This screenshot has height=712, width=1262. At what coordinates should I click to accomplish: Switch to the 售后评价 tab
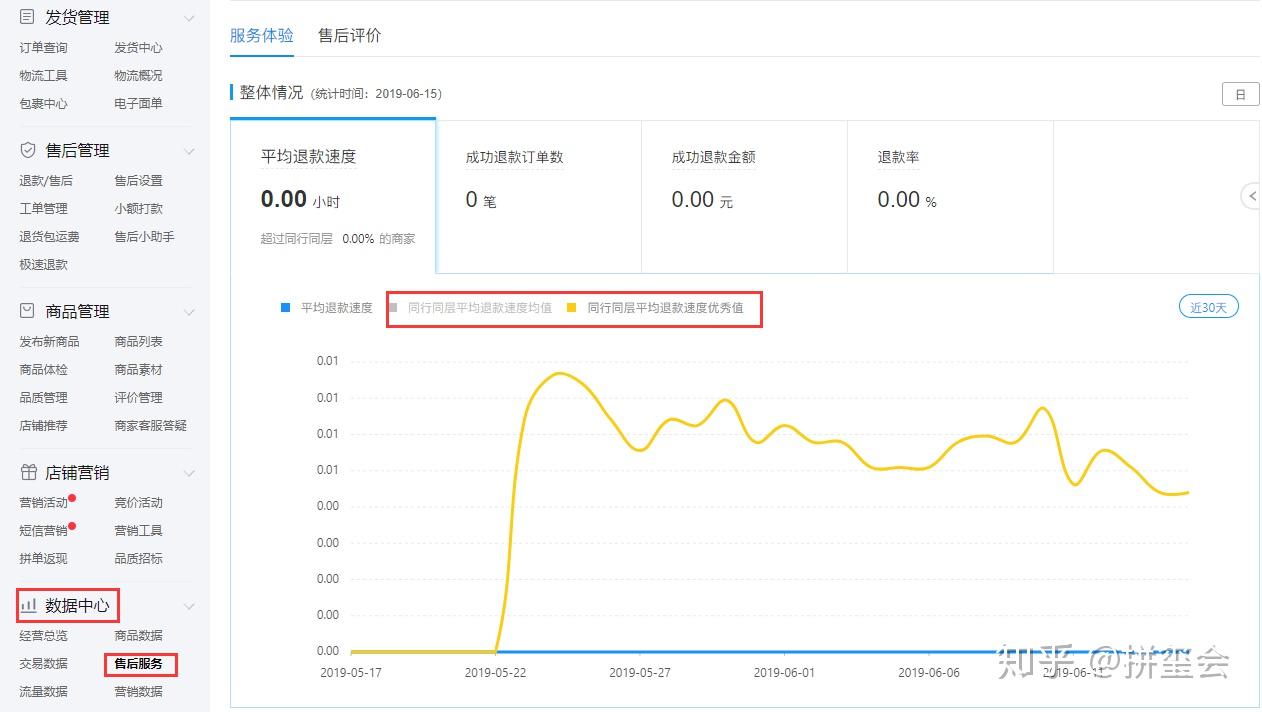[x=349, y=35]
